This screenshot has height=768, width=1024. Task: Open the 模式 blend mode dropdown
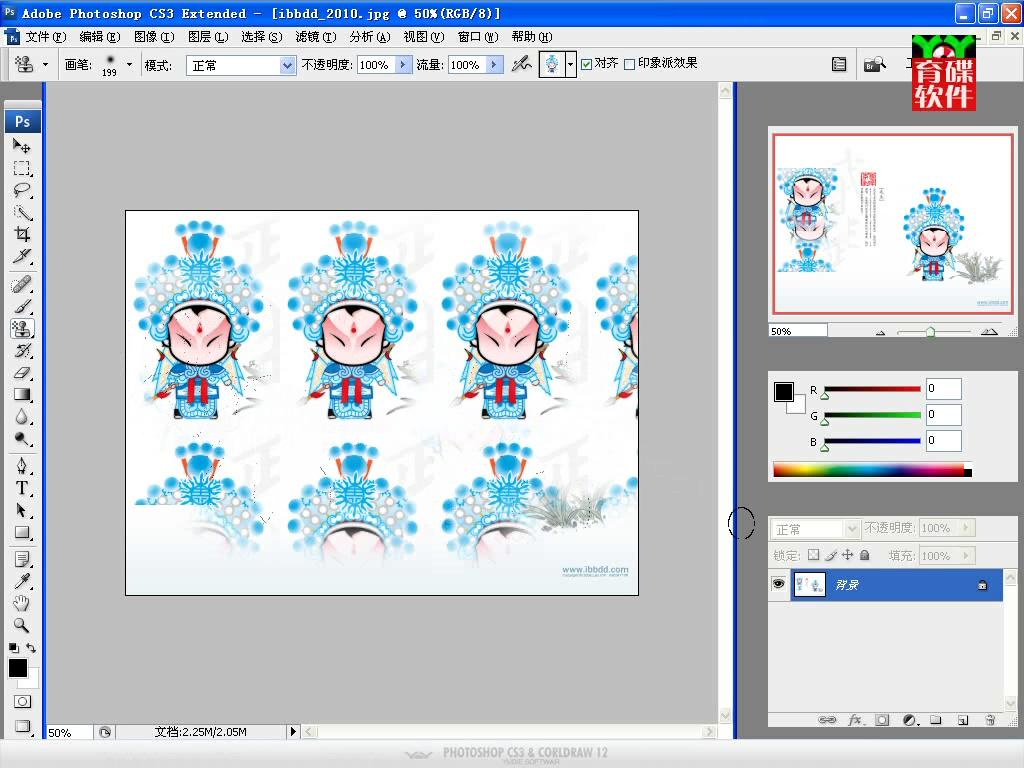point(287,65)
